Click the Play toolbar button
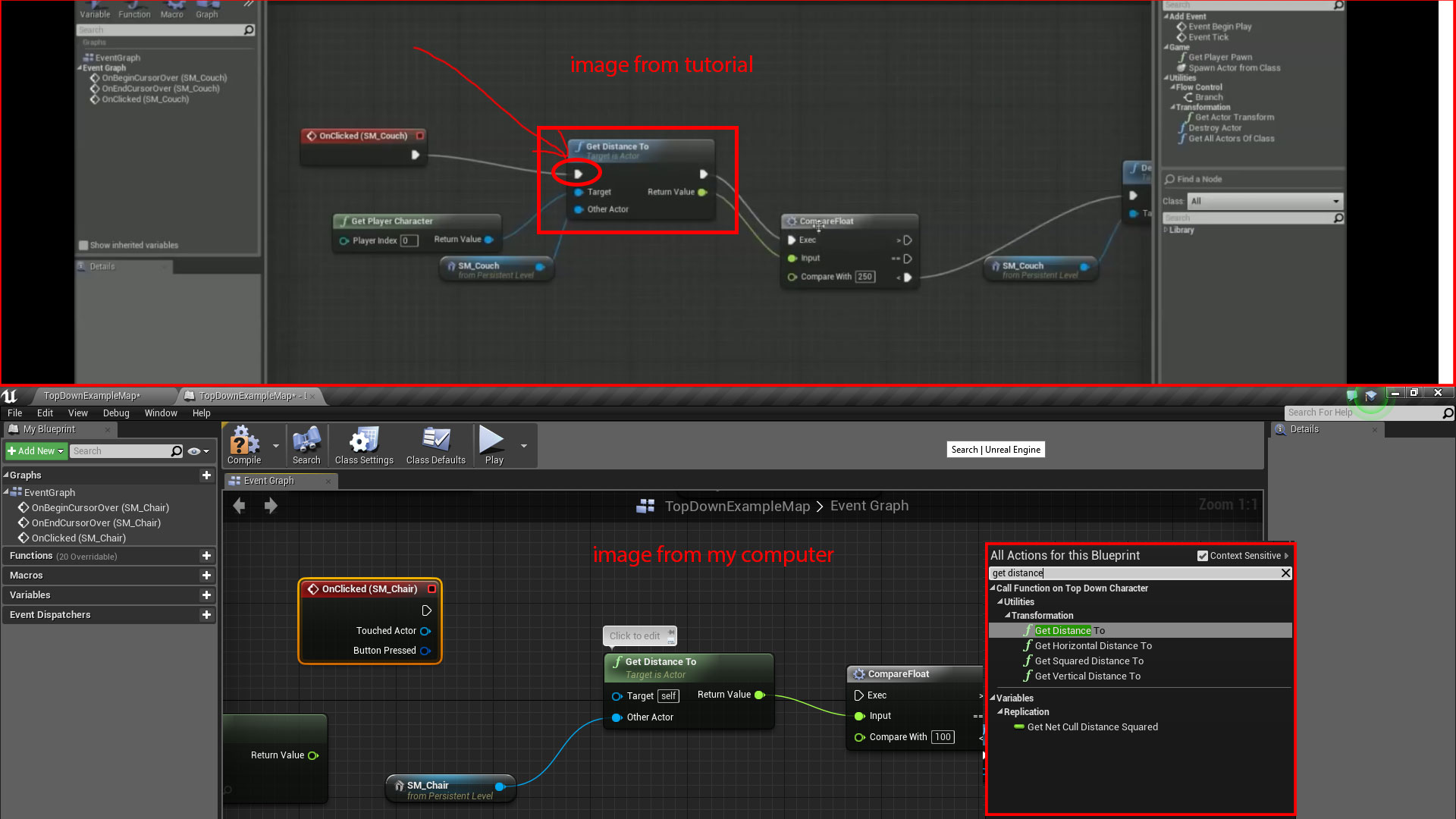The width and height of the screenshot is (1456, 819). point(493,445)
